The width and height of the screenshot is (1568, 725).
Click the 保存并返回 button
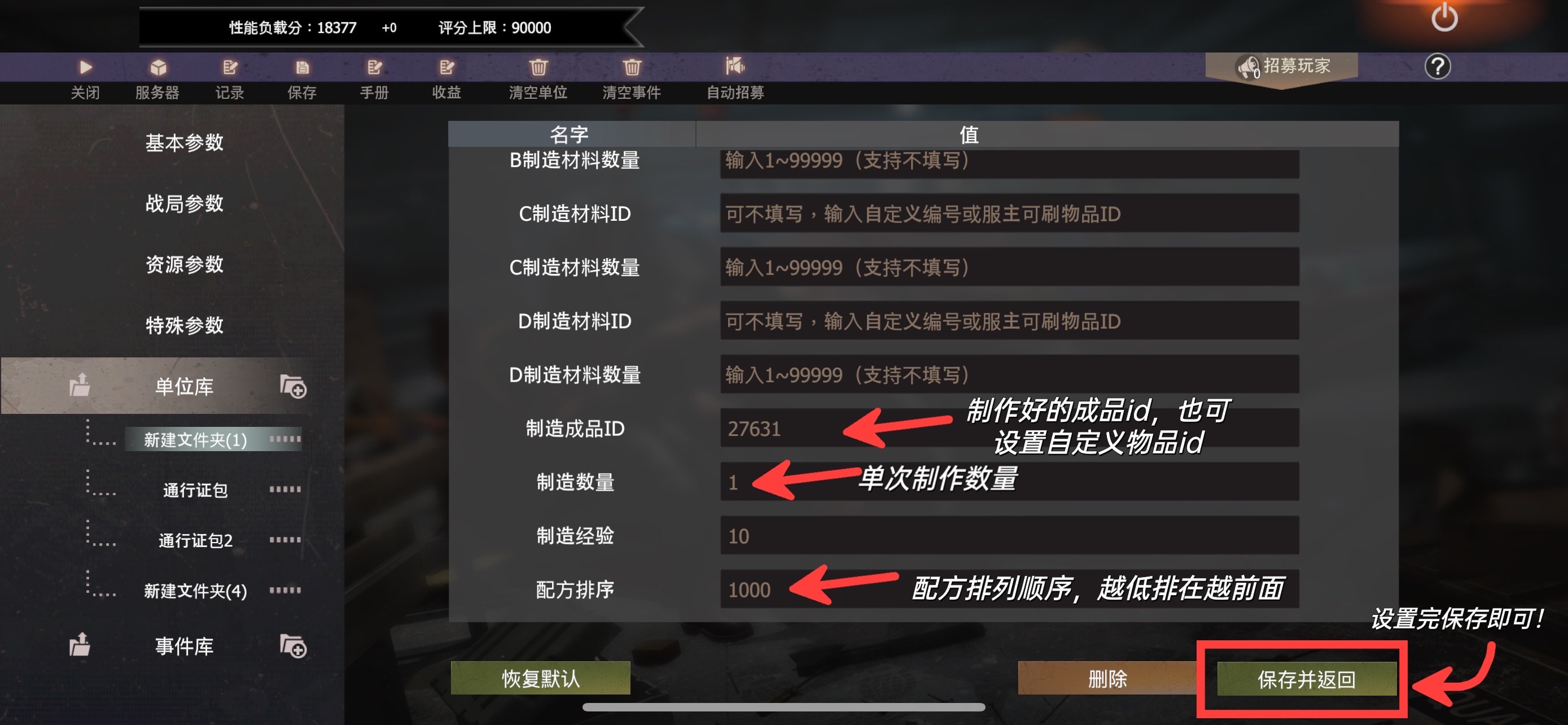pos(1306,679)
